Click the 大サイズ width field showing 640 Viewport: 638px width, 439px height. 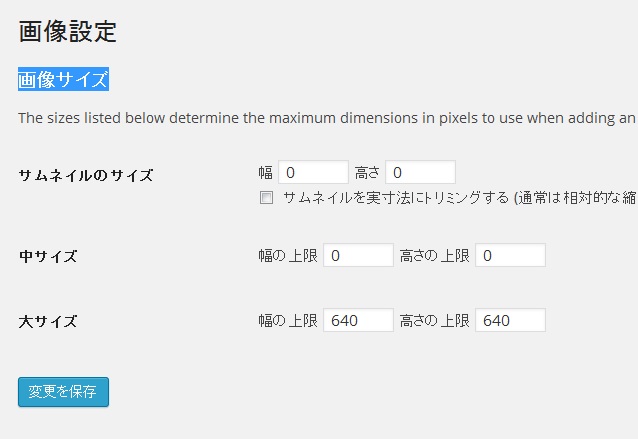click(x=358, y=320)
